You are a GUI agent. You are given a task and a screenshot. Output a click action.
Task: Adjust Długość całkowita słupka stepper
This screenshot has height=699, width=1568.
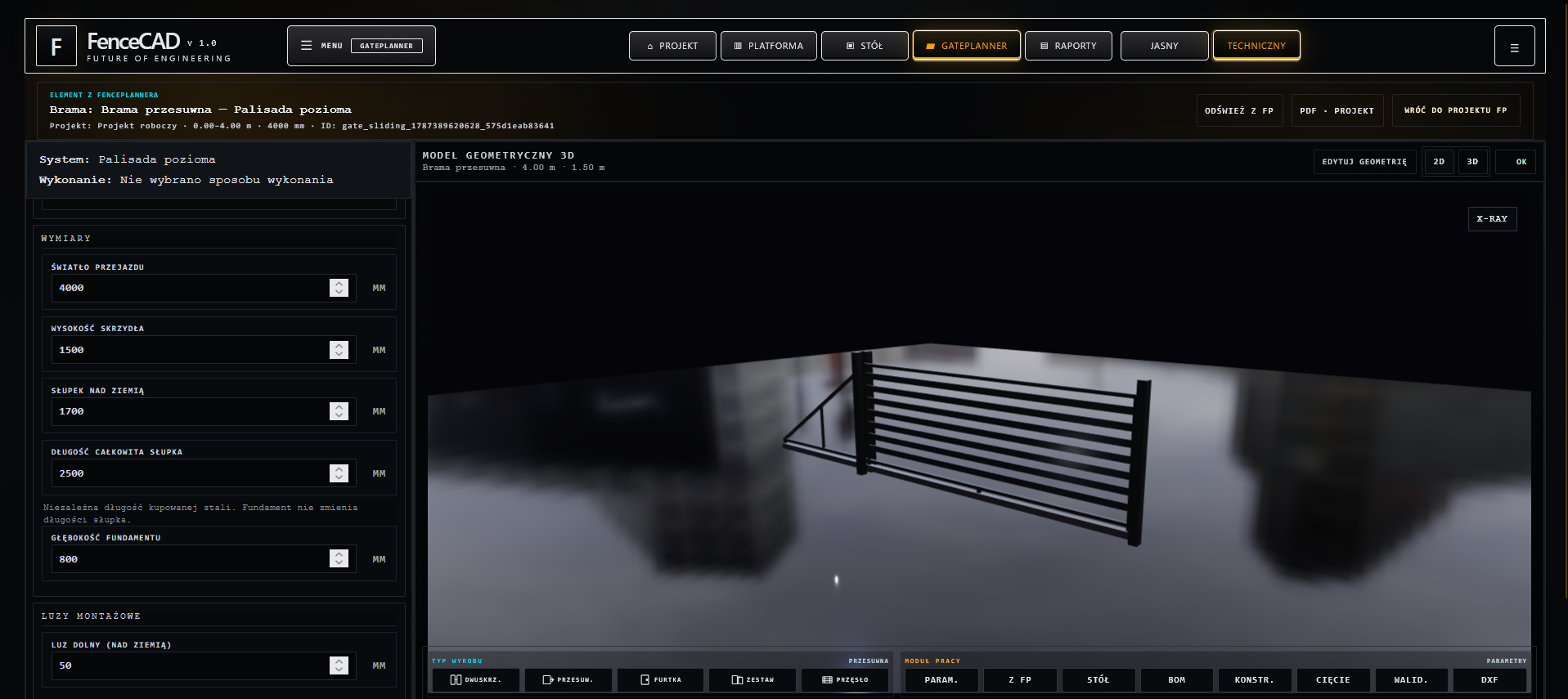pyautogui.click(x=339, y=473)
